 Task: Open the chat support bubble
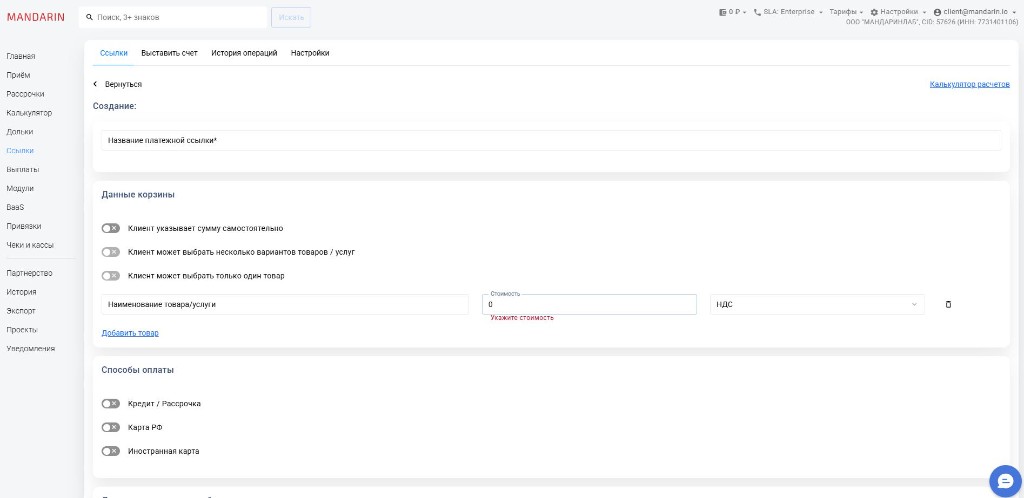click(x=1003, y=480)
